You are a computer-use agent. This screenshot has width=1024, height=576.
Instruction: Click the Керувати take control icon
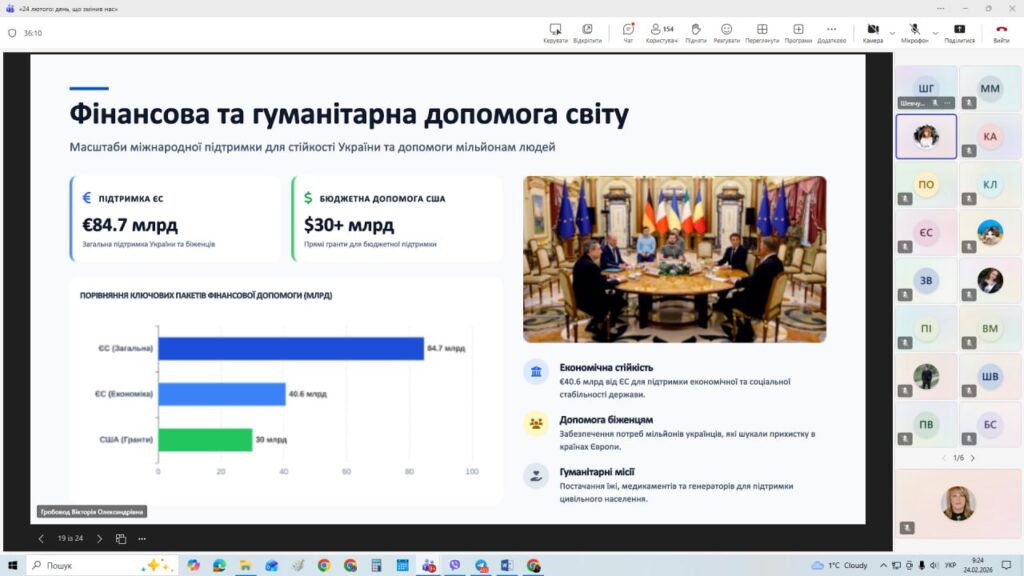point(555,32)
